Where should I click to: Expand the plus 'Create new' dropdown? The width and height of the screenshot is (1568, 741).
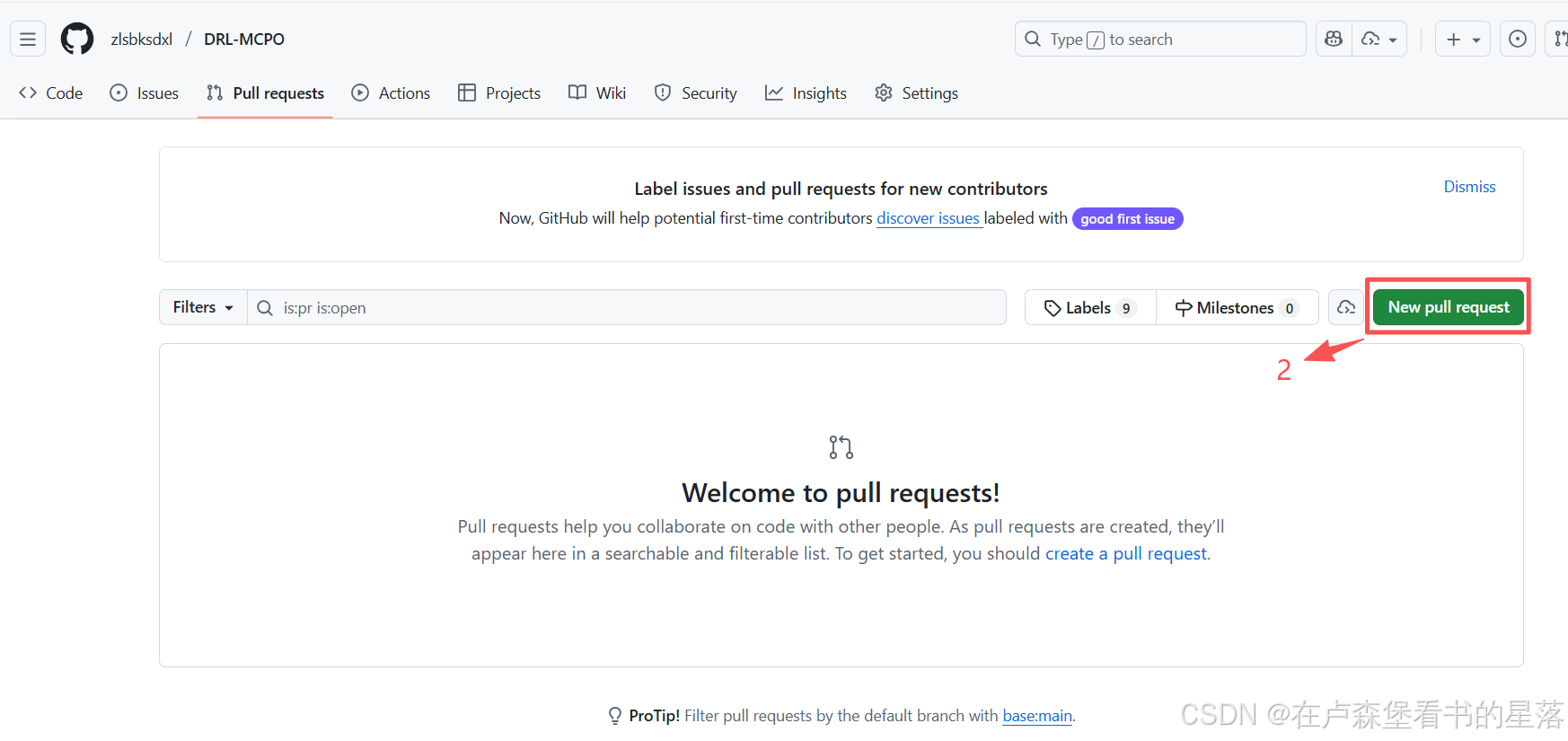[1462, 40]
